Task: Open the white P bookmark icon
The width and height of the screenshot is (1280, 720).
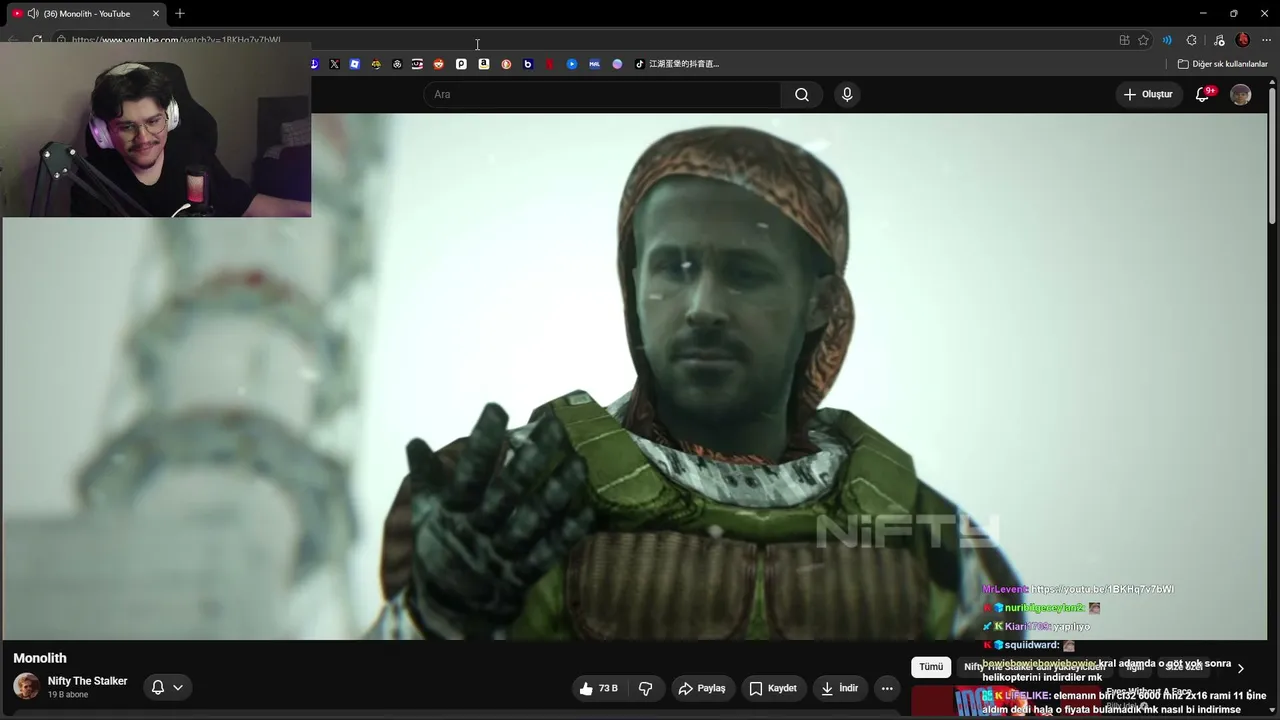Action: pyautogui.click(x=461, y=64)
